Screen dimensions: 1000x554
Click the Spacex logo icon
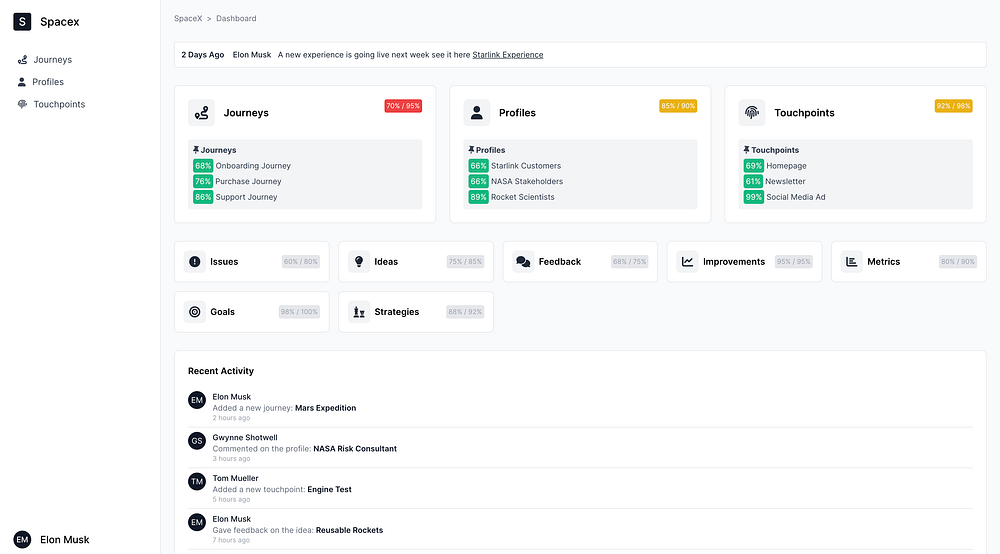point(22,22)
